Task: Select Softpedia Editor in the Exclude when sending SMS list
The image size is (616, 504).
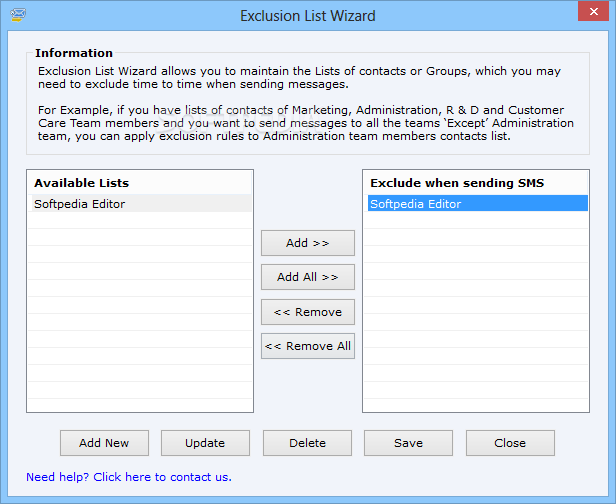Action: tap(478, 203)
